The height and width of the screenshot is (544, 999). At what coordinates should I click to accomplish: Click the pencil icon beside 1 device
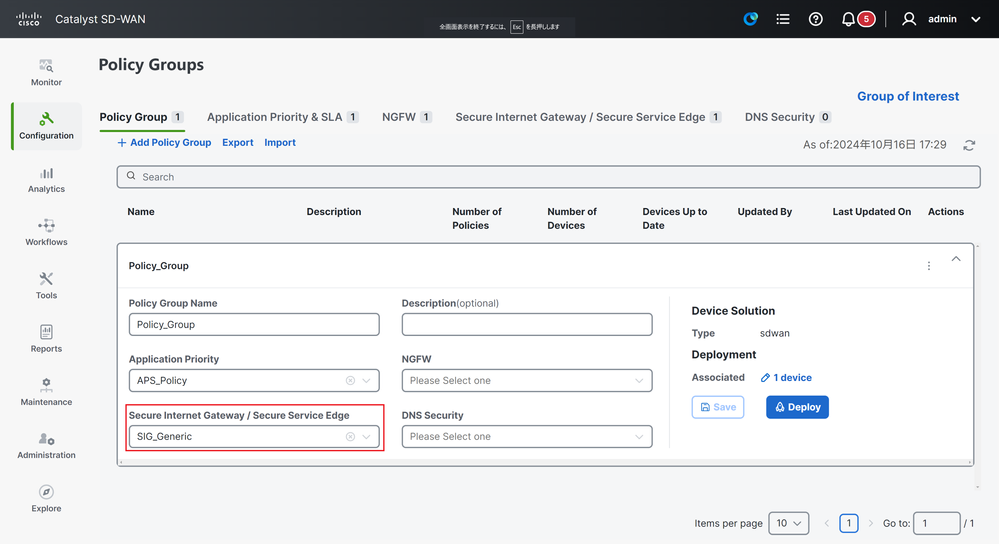coord(765,378)
